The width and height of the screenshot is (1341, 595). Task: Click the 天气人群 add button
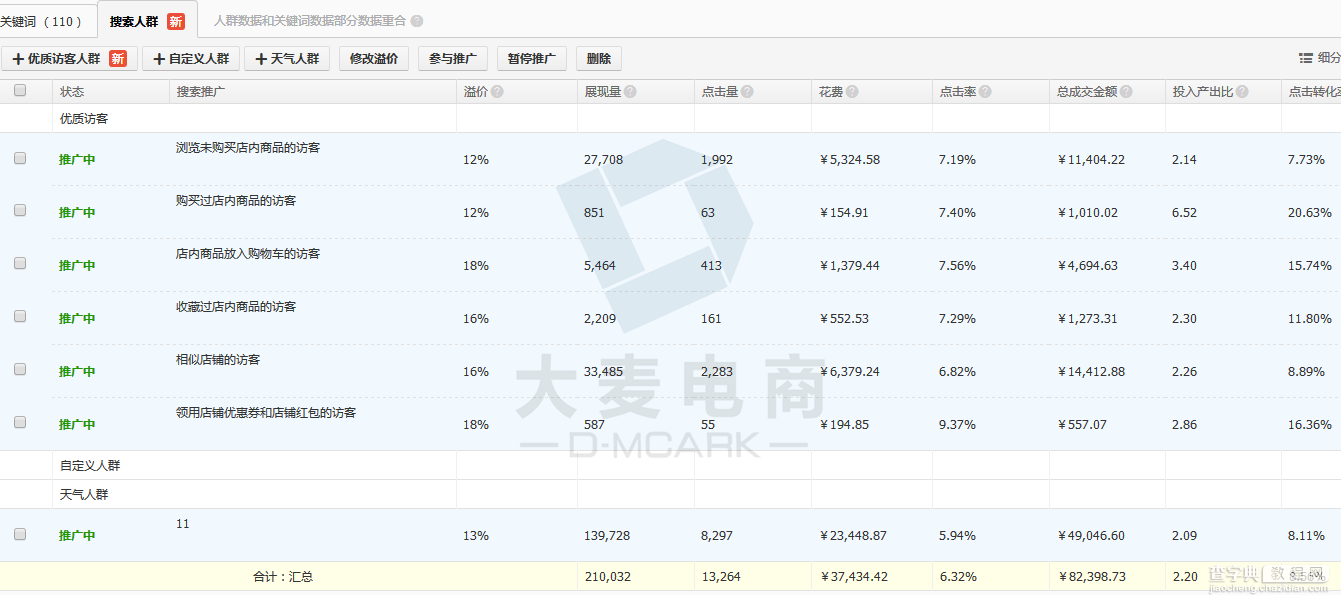point(287,59)
